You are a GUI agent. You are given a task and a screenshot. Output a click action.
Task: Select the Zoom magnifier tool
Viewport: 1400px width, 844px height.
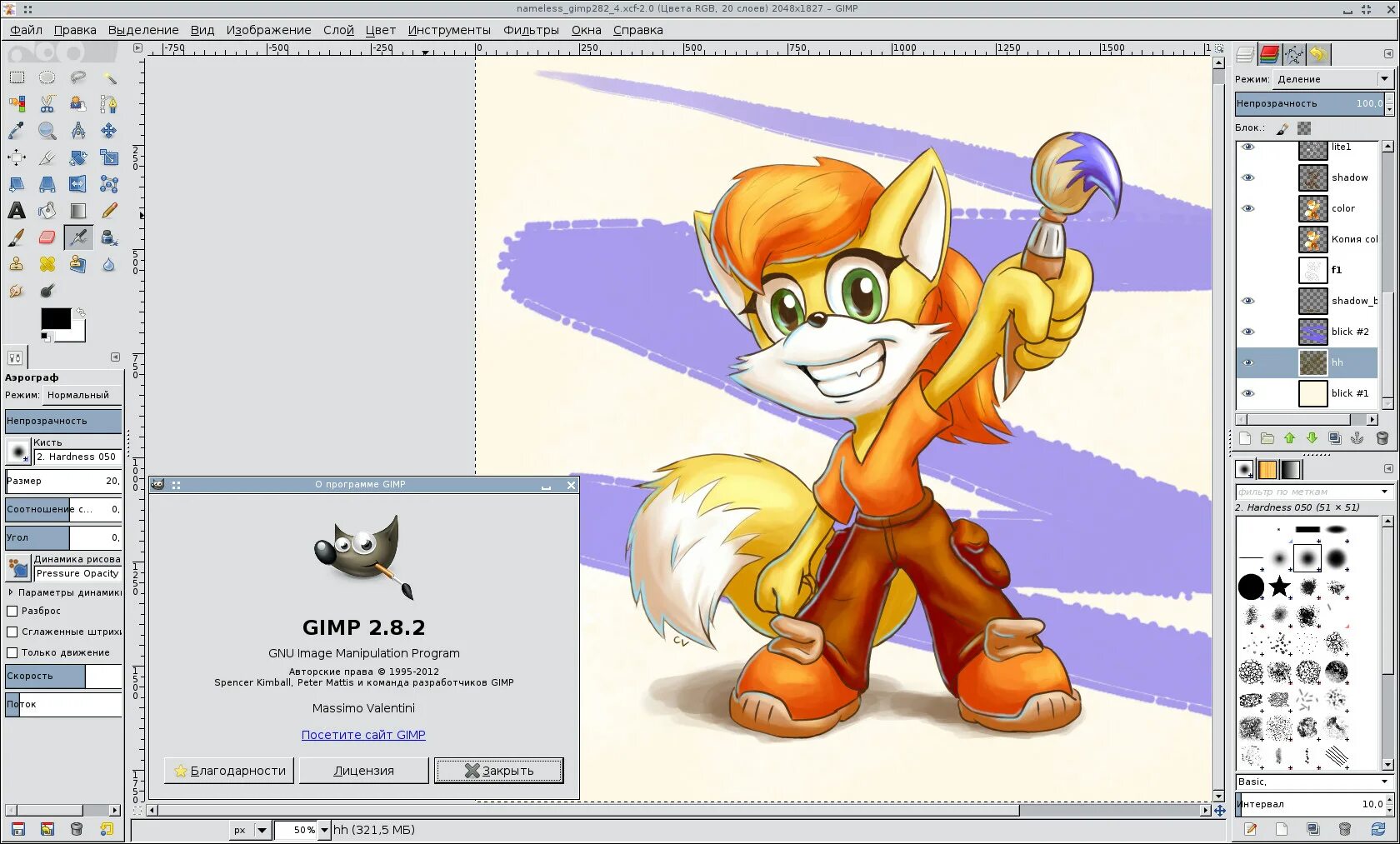pos(47,131)
